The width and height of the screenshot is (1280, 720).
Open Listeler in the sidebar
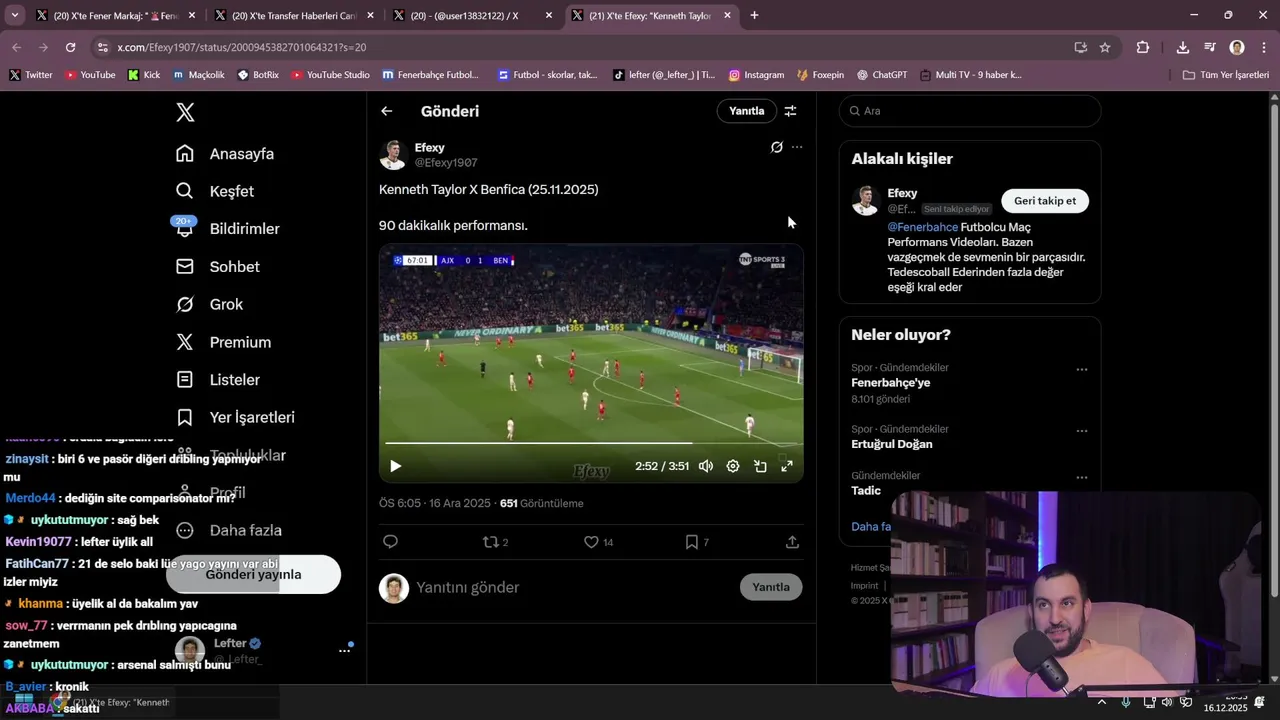point(218,380)
